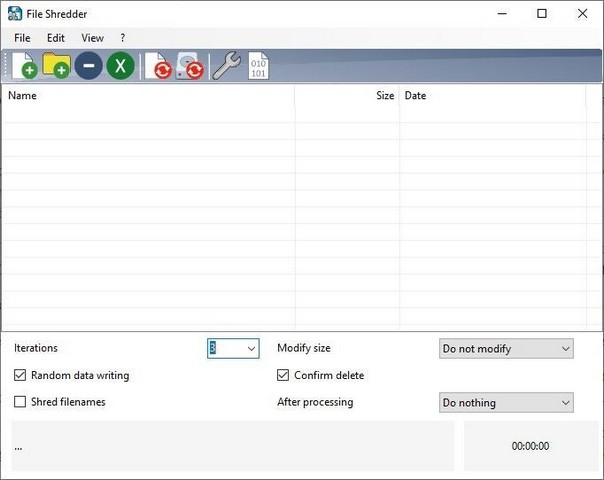604x480 pixels.
Task: Click the Add file toolbar icon
Action: point(23,66)
